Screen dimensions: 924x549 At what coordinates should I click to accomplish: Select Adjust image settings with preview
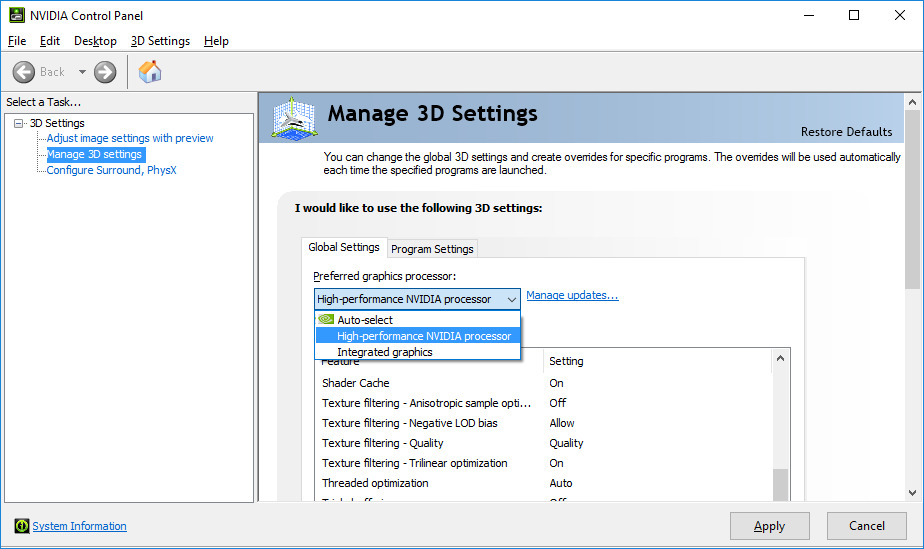click(130, 138)
